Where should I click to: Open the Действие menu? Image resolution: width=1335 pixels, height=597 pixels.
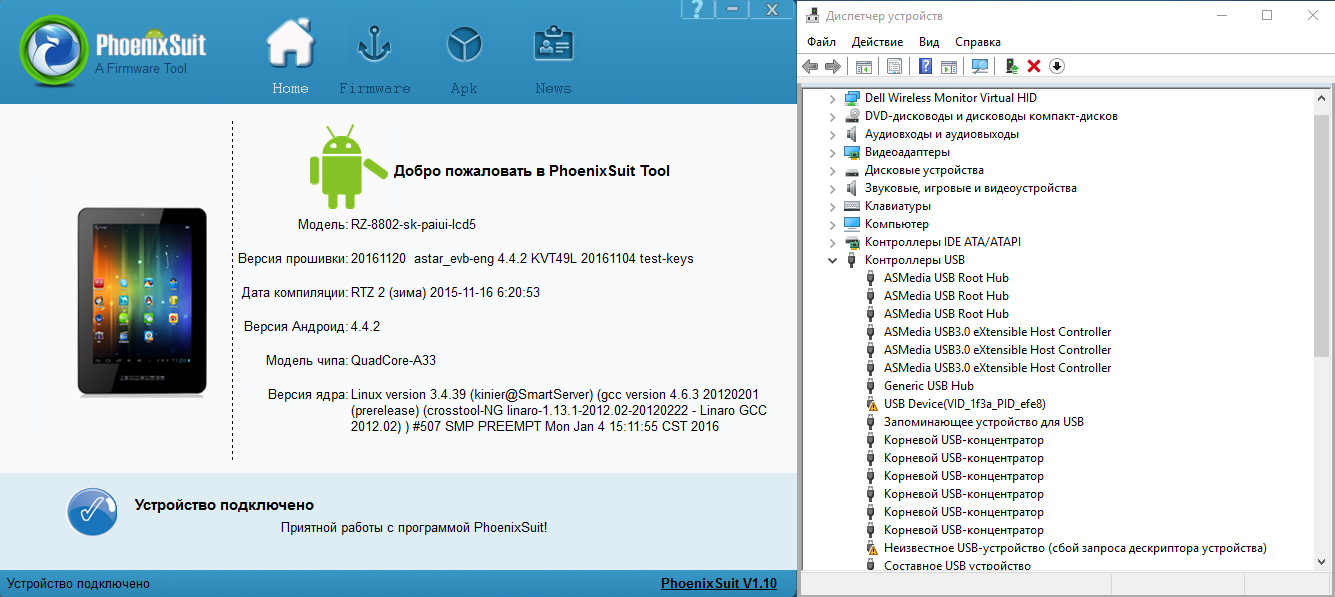[877, 42]
